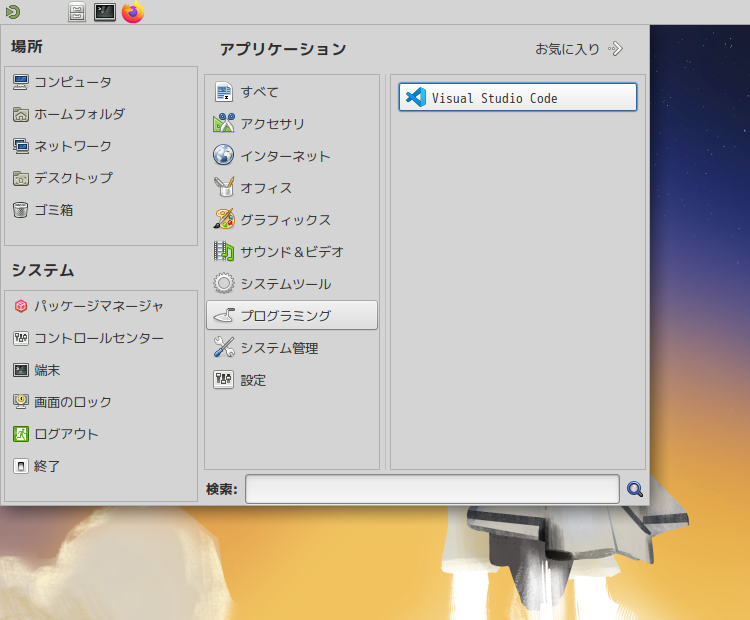Click the サウンド＆ビデオ film icon
This screenshot has width=750, height=620.
click(x=223, y=252)
